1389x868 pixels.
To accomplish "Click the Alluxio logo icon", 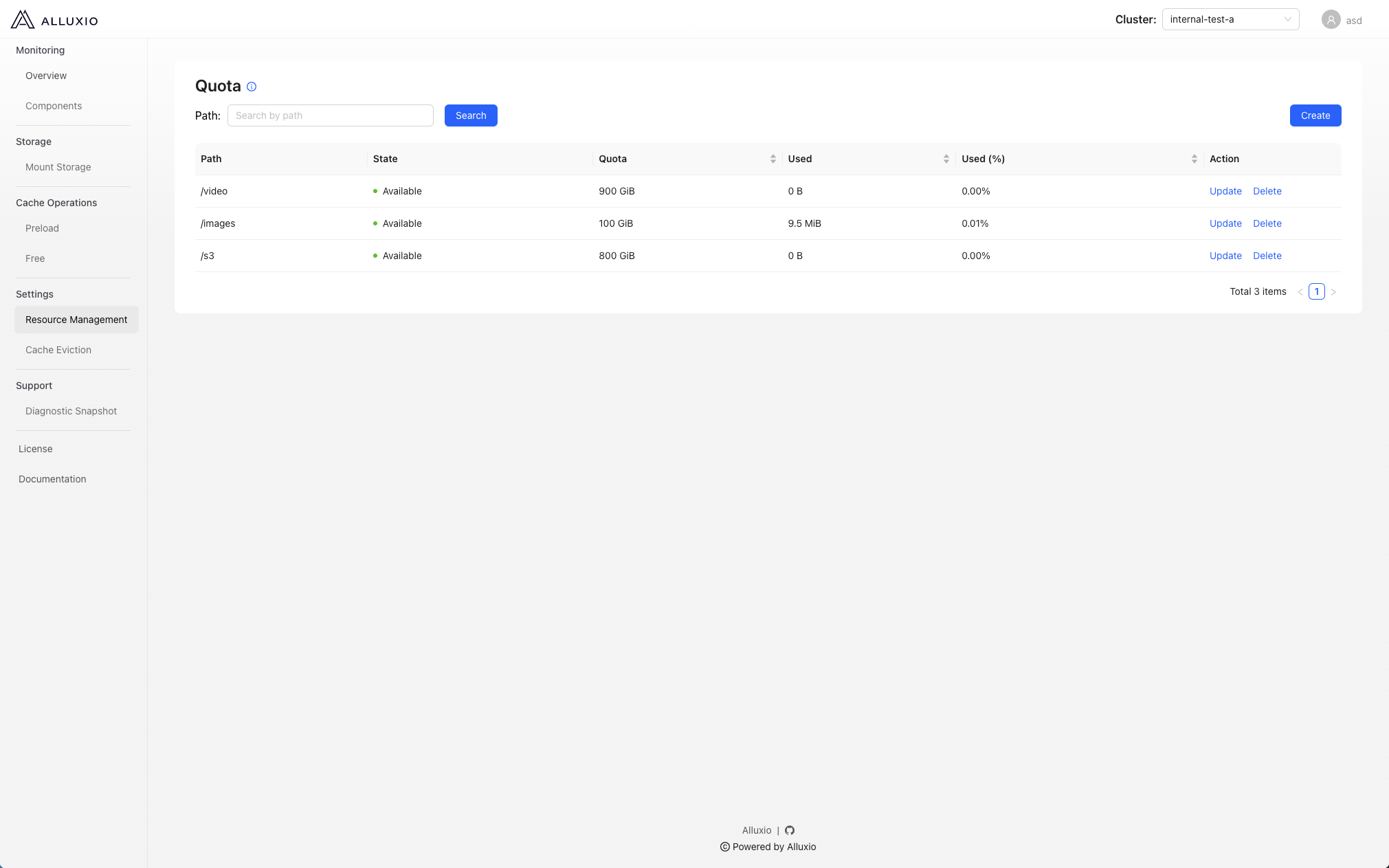I will coord(23,20).
